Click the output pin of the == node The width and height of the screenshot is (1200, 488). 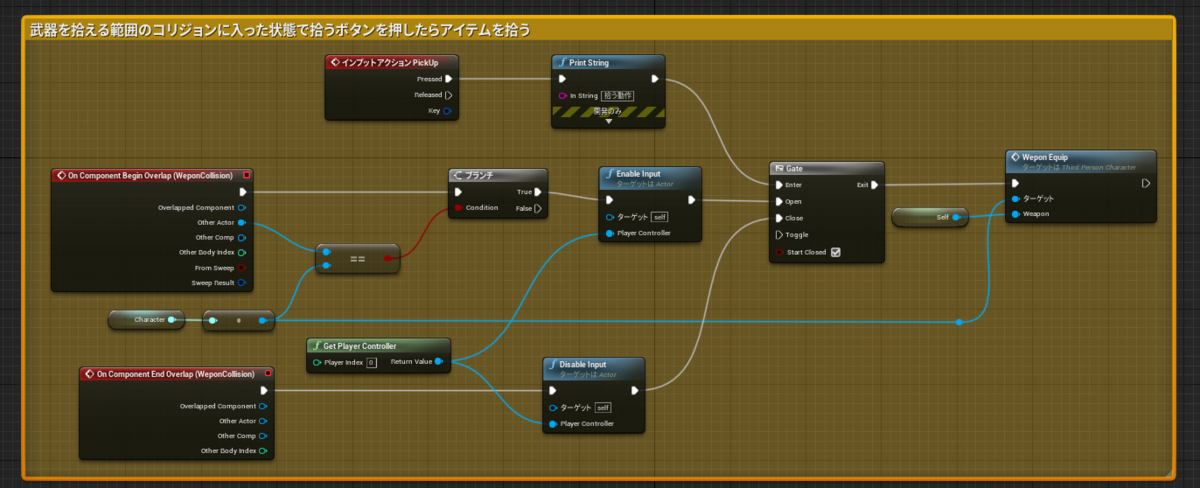388,258
